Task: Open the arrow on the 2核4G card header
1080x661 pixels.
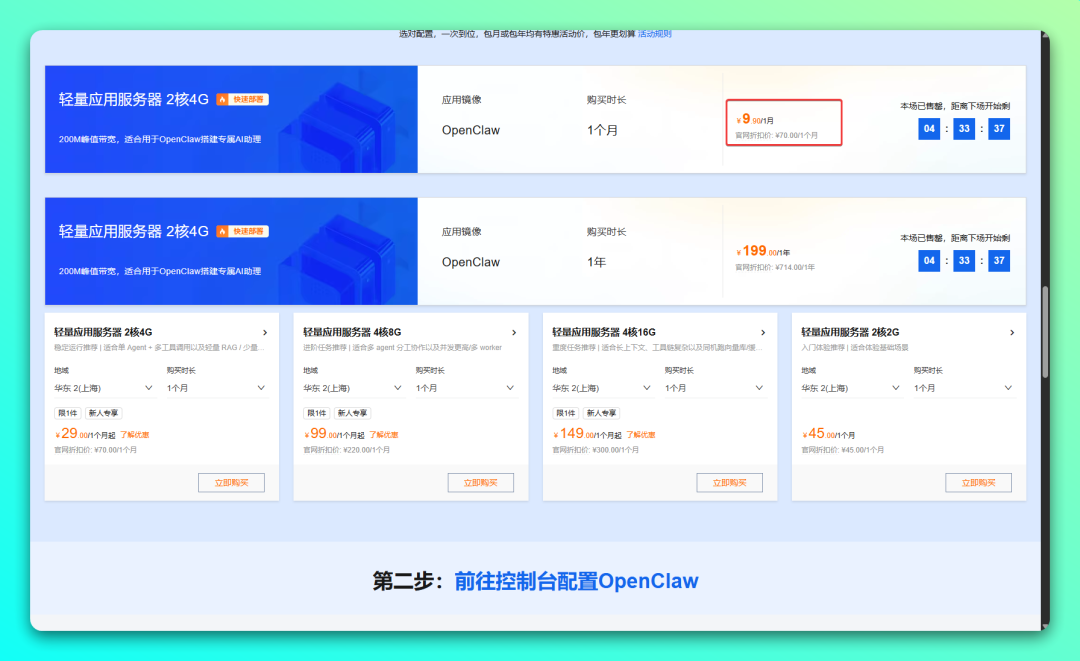Action: pos(265,332)
